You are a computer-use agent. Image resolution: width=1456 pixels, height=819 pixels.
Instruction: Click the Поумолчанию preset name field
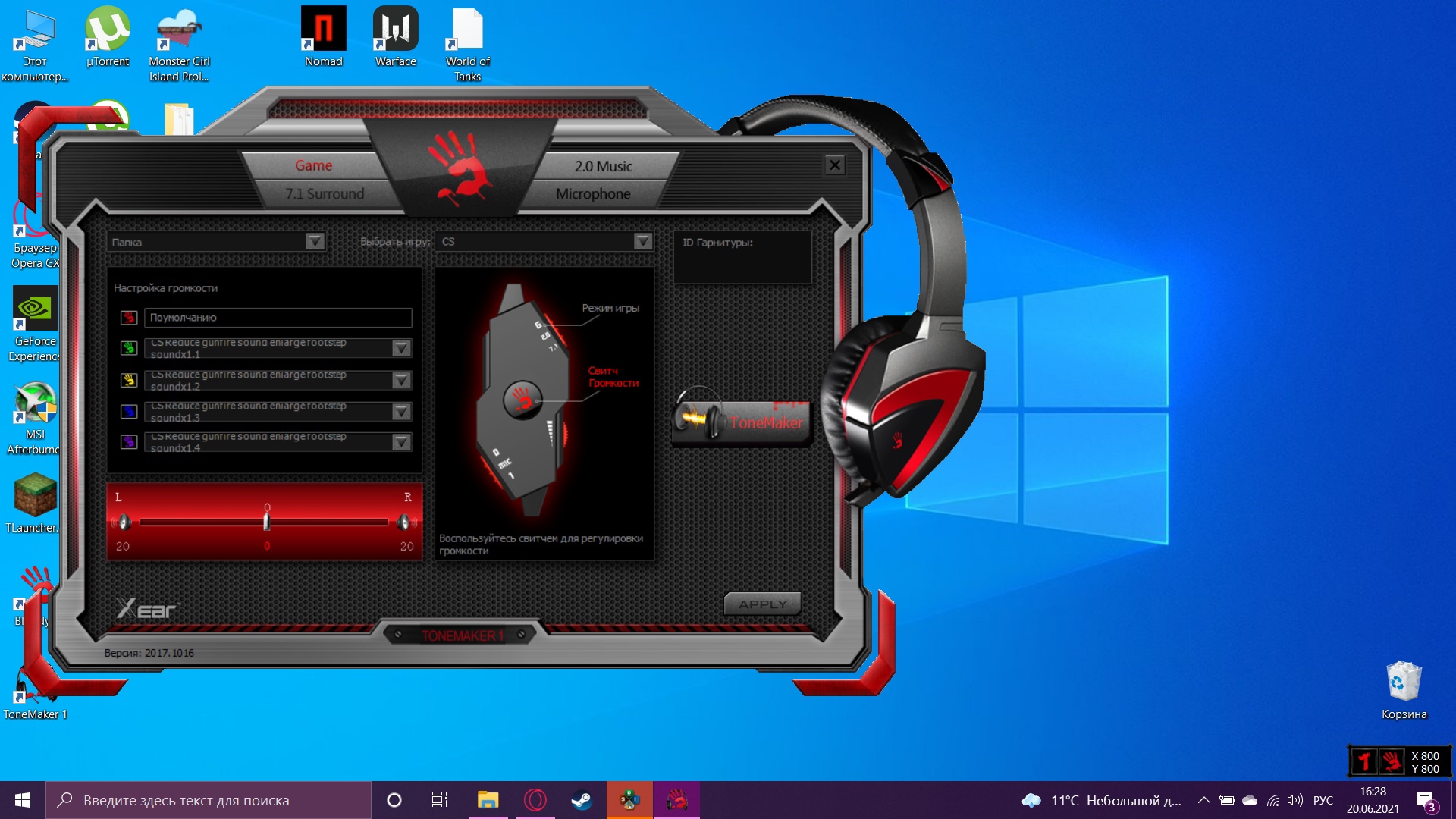(278, 318)
